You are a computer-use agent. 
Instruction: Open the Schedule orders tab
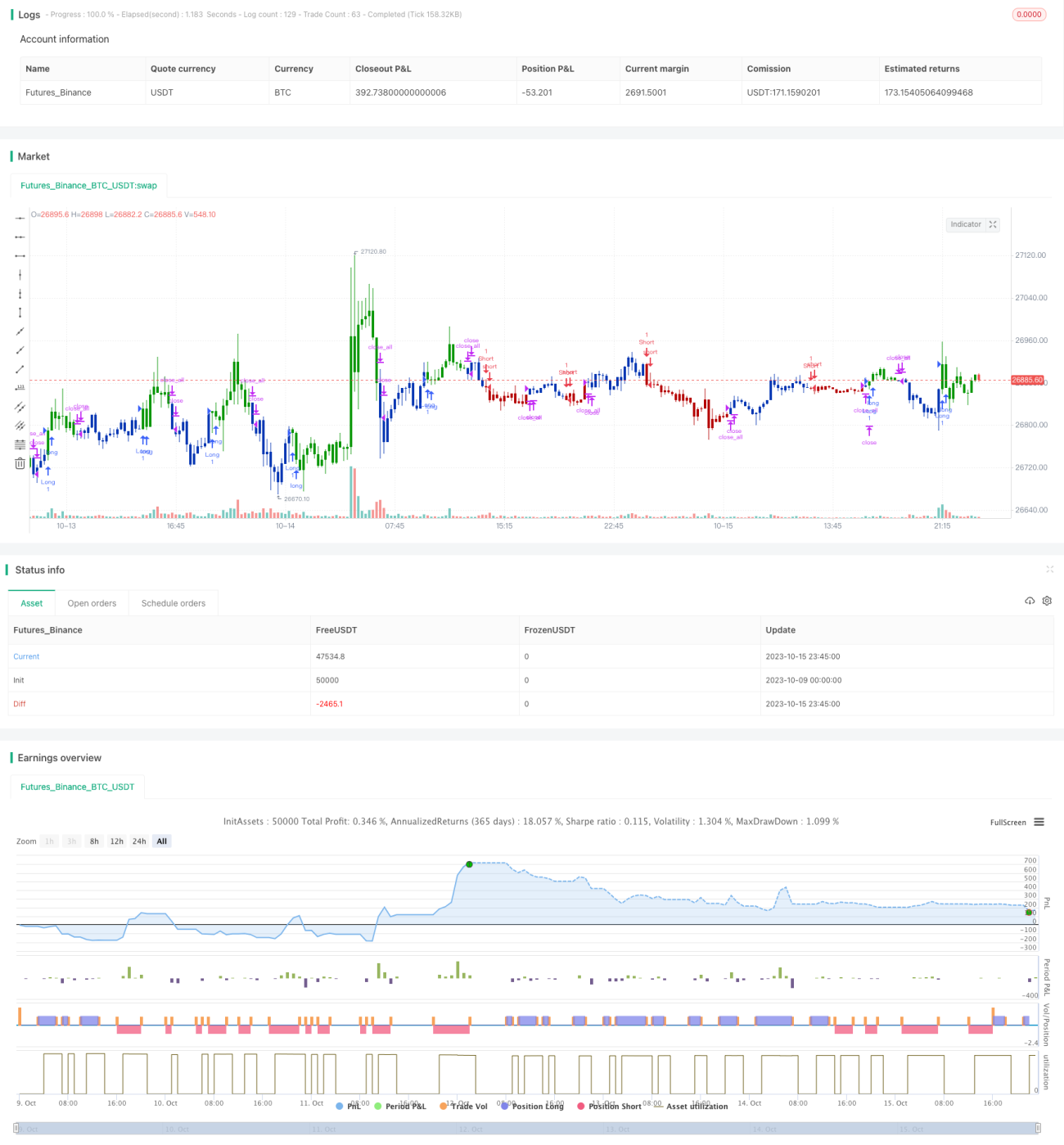click(x=174, y=603)
